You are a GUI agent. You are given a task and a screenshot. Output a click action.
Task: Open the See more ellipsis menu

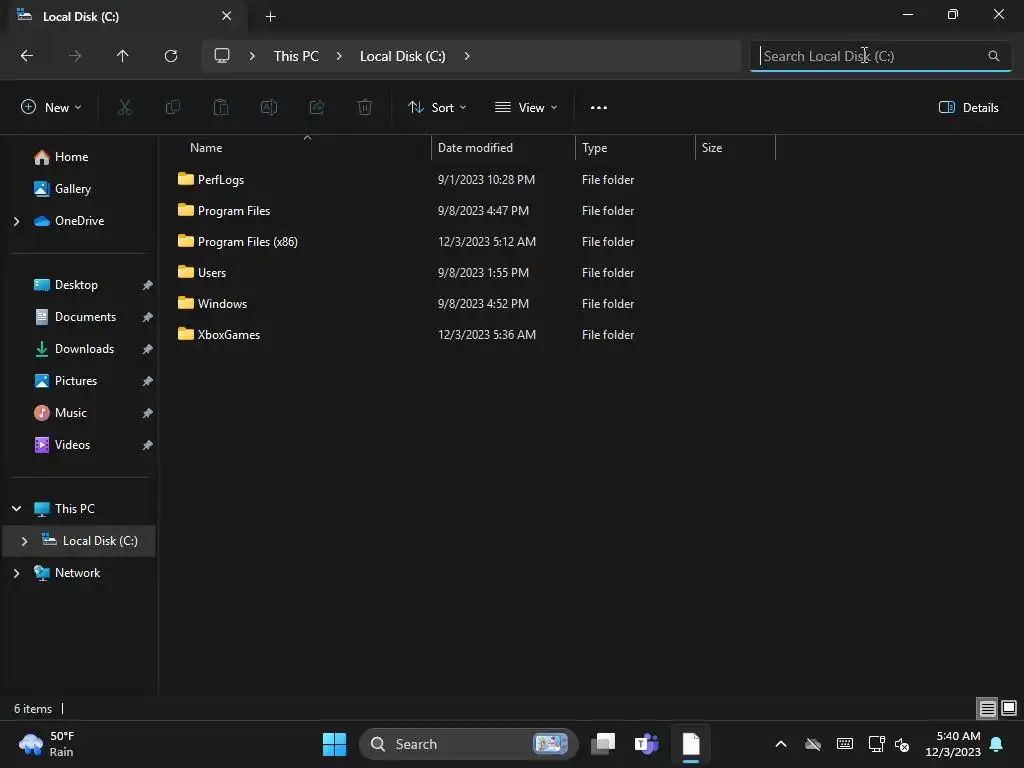click(x=599, y=108)
